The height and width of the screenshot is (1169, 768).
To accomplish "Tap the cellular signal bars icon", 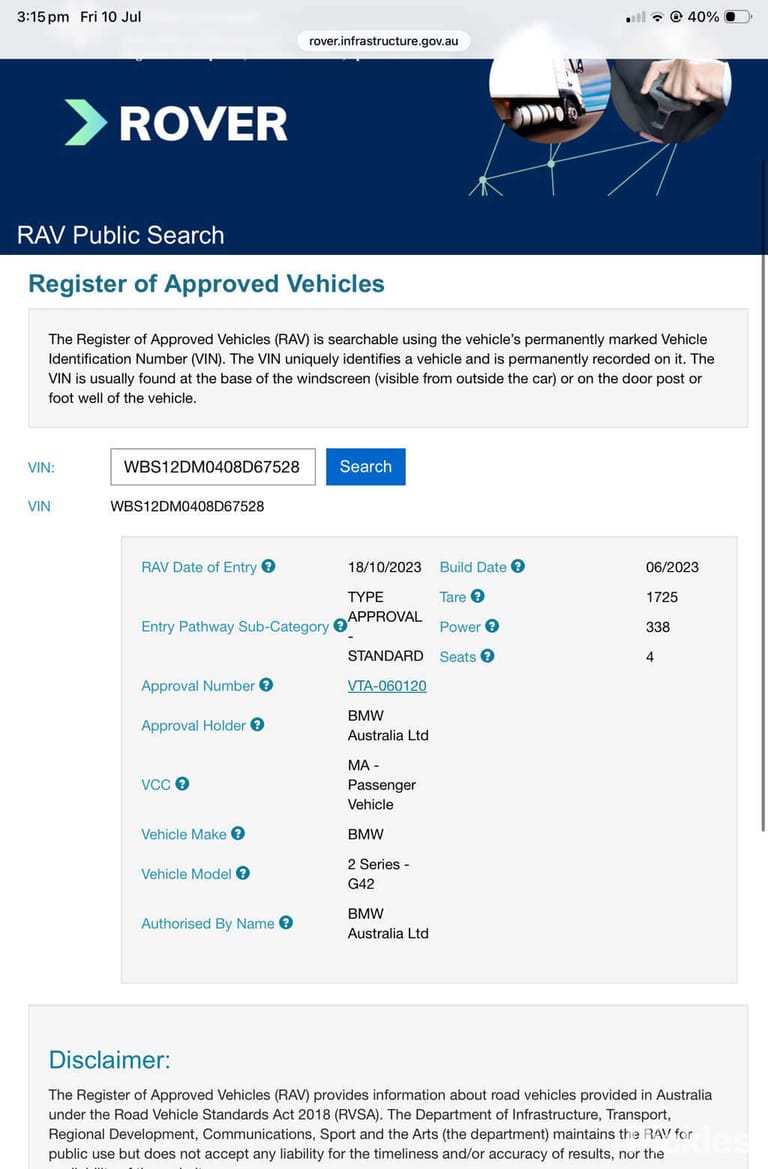I will (636, 17).
